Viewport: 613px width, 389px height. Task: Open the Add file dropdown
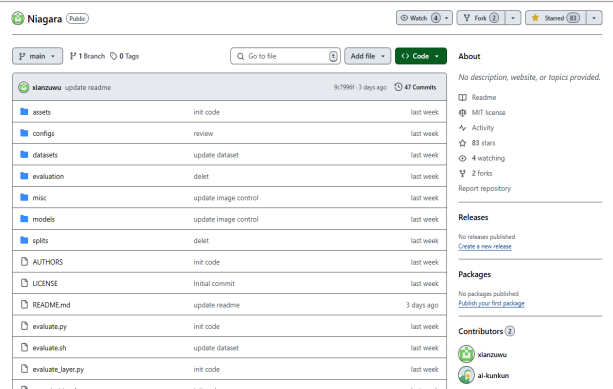pyautogui.click(x=367, y=56)
